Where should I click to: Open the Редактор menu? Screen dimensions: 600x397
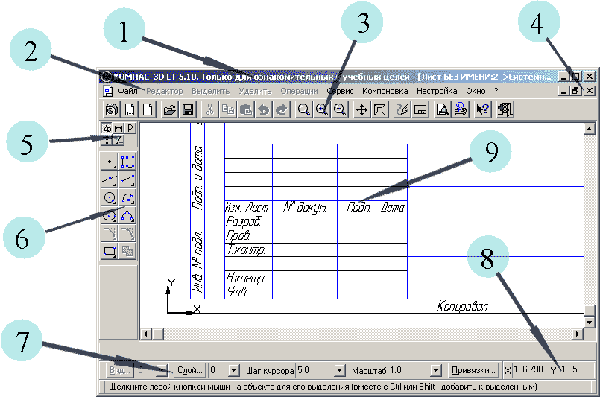tap(165, 91)
